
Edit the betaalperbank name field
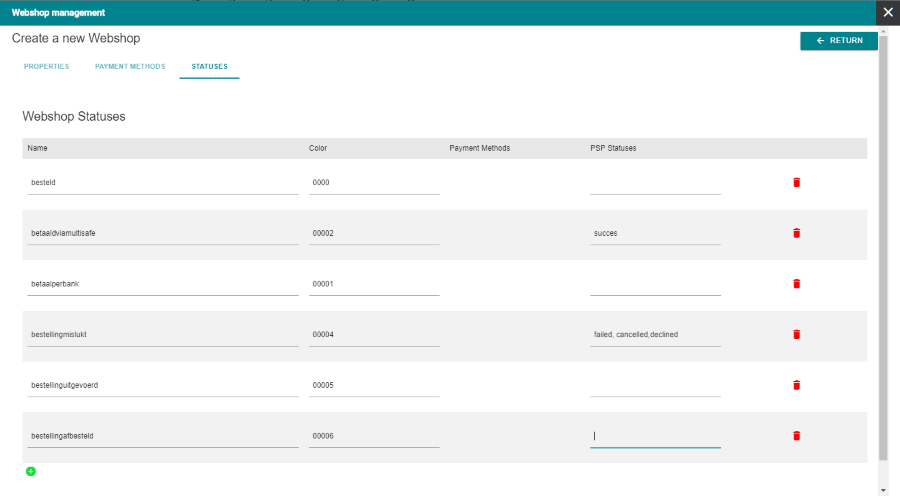163,284
